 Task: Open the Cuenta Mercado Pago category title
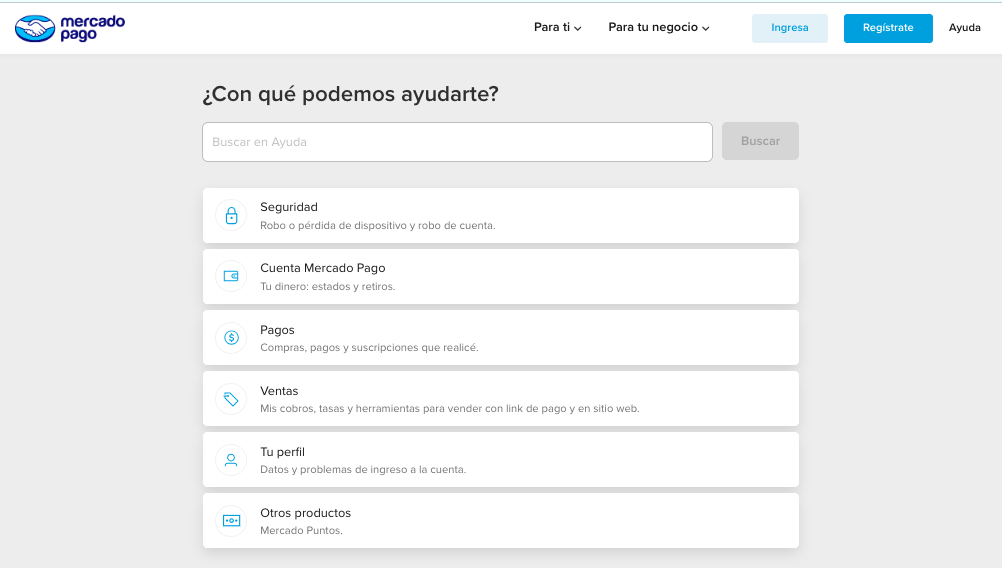point(323,268)
